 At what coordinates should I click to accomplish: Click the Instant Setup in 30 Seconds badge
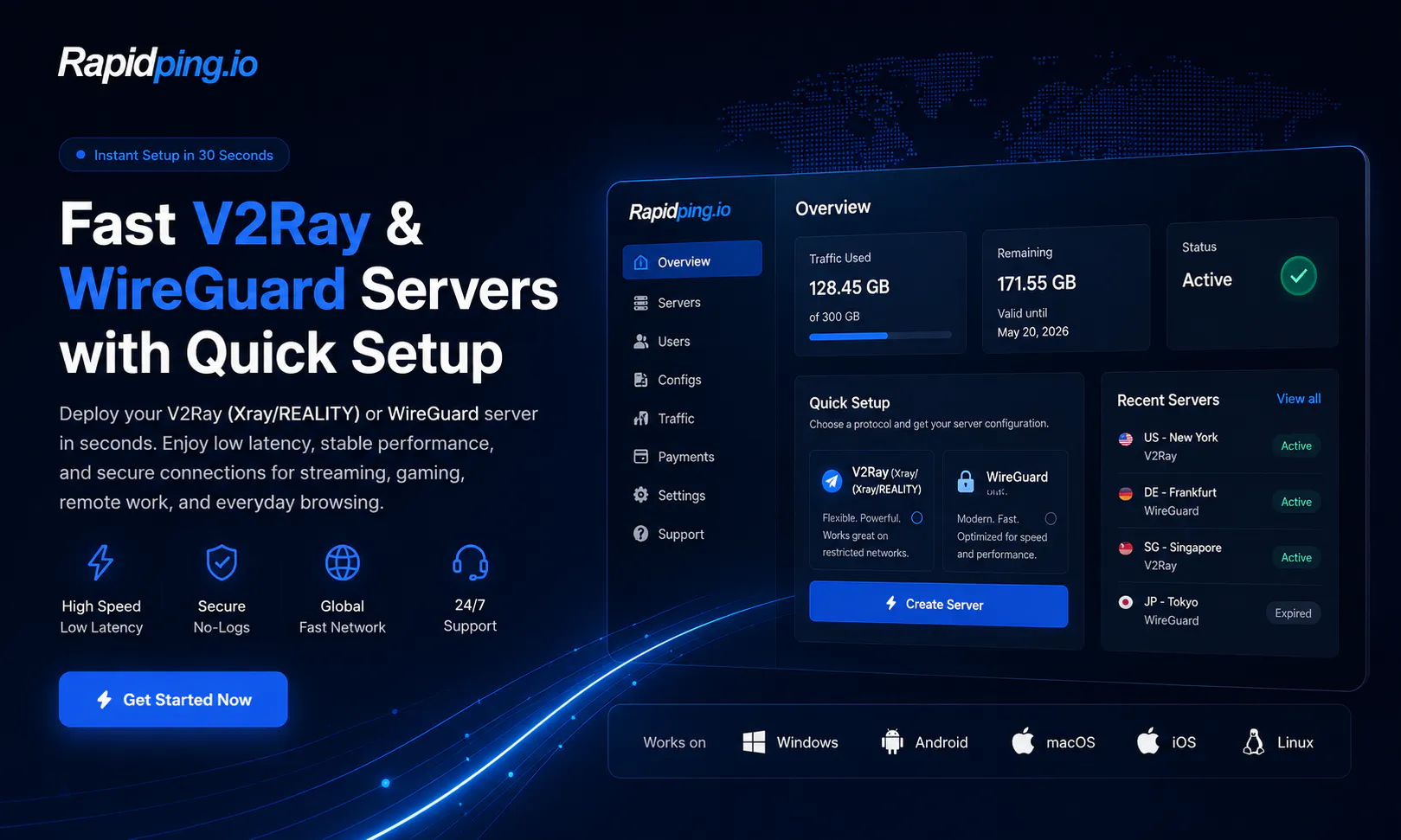coord(174,155)
